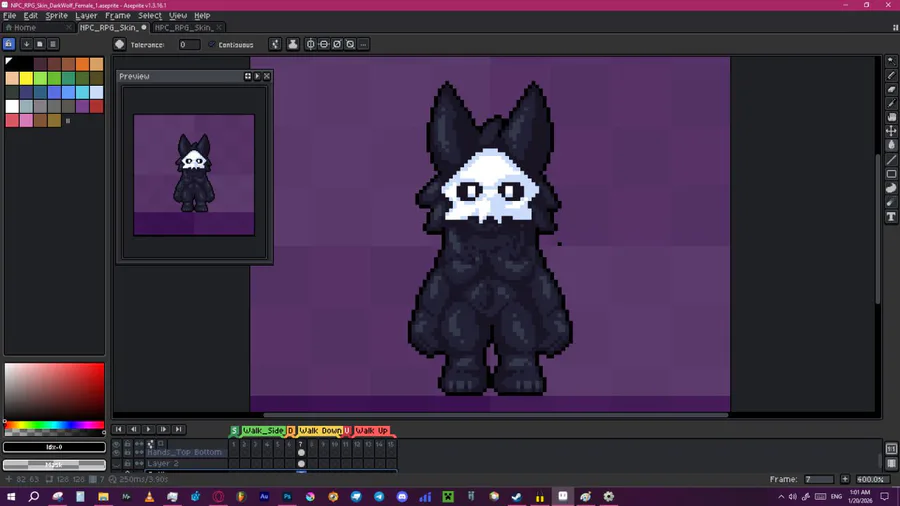The width and height of the screenshot is (900, 506).
Task: Go to next frame button
Action: click(x=163, y=429)
